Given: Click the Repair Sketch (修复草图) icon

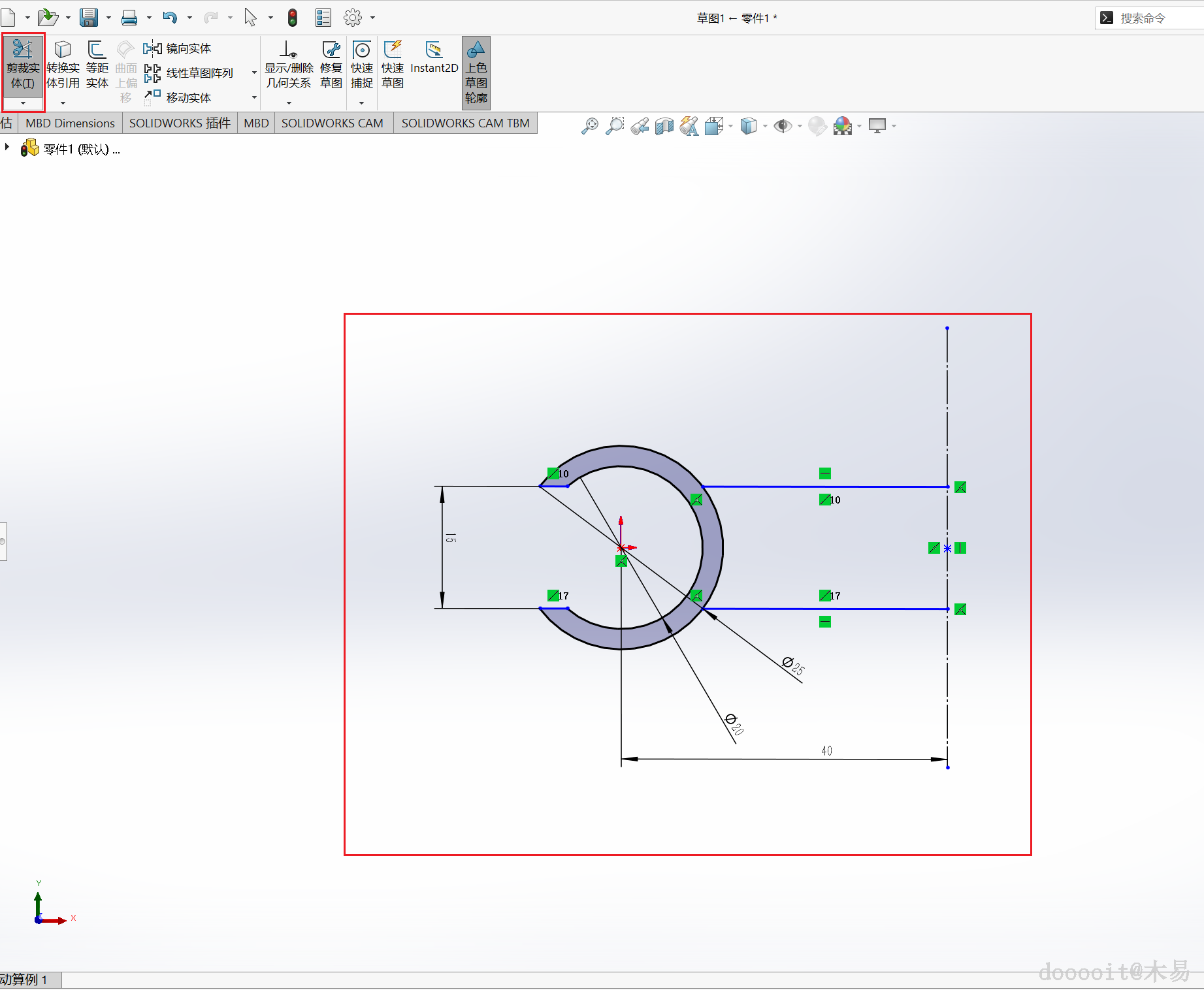Looking at the screenshot, I should pos(331,65).
